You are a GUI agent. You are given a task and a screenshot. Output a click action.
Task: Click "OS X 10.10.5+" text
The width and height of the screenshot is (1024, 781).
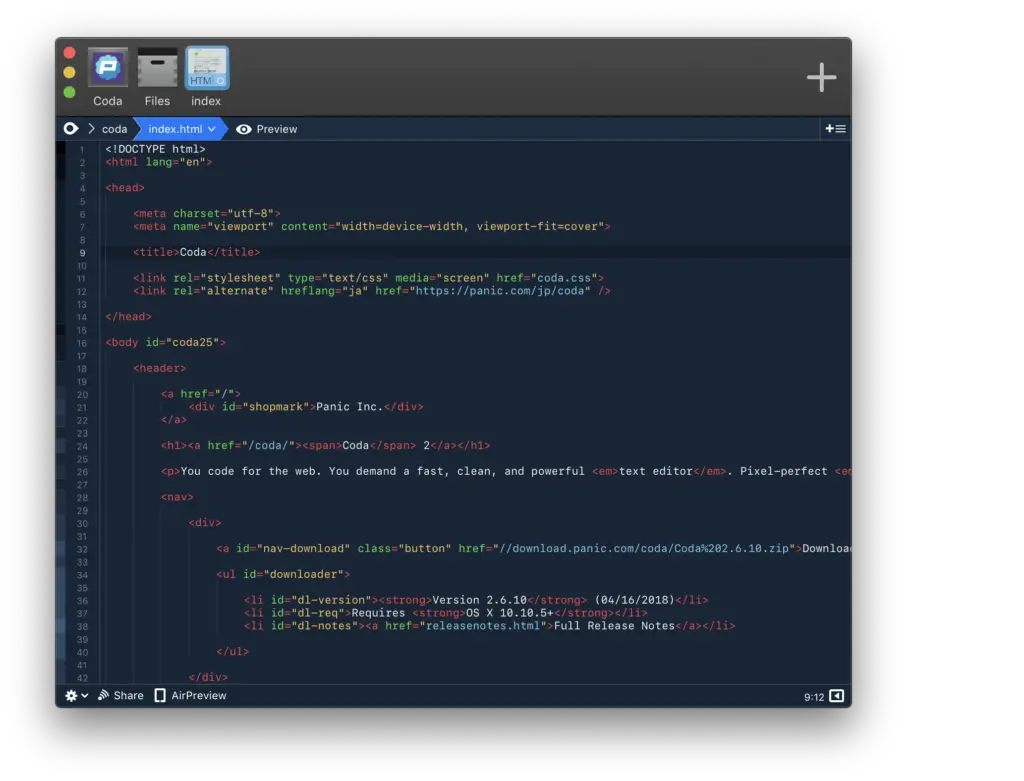click(x=509, y=613)
